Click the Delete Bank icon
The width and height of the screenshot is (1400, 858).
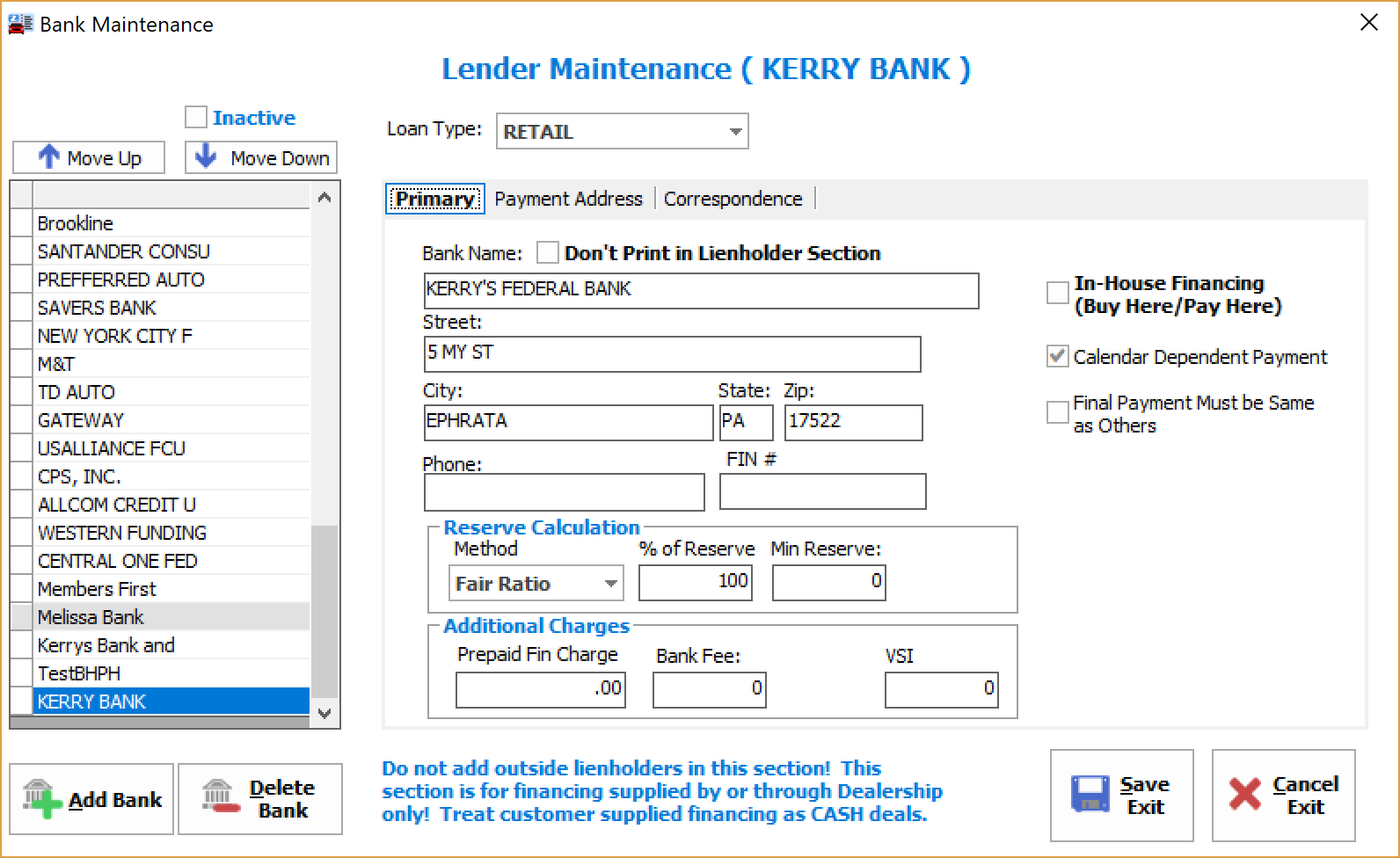[x=218, y=798]
